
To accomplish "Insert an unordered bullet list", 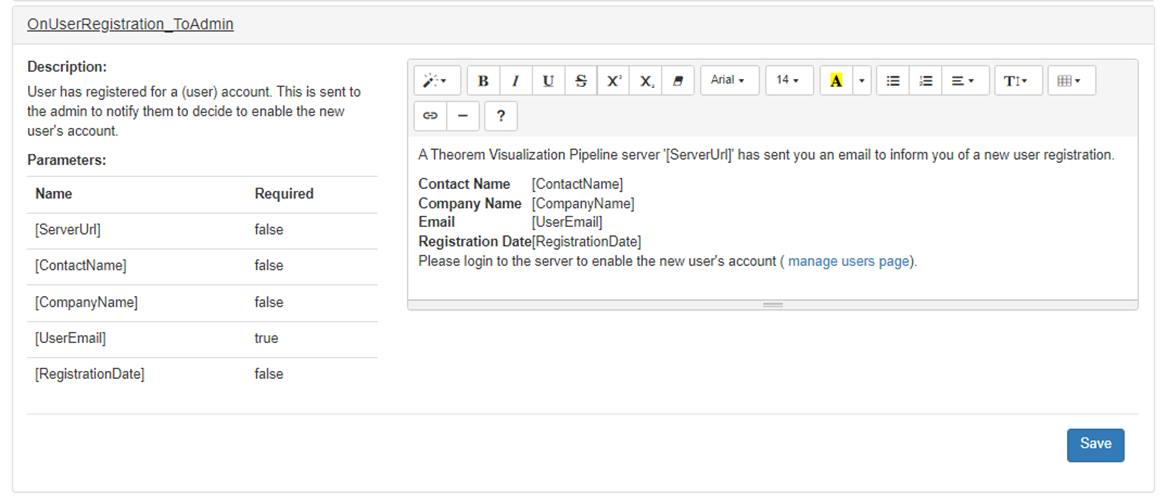I will 894,81.
